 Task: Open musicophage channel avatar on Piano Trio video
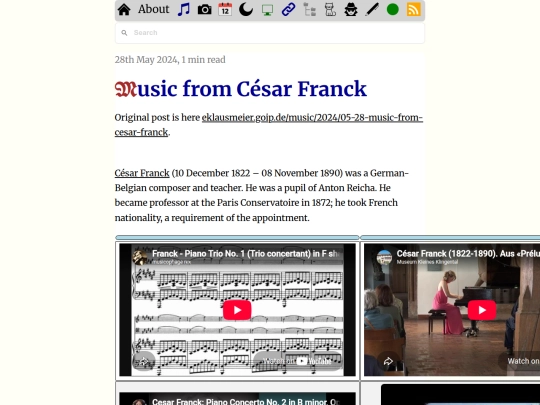pos(140,257)
